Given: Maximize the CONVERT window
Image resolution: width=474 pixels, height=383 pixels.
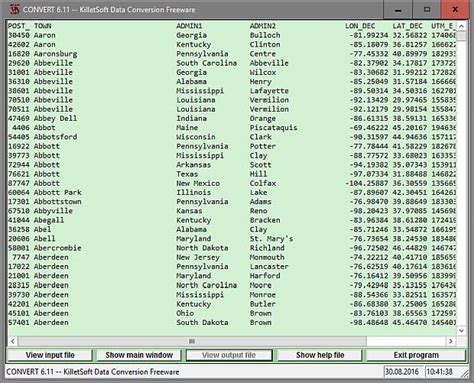Looking at the screenshot, I should 427,10.
